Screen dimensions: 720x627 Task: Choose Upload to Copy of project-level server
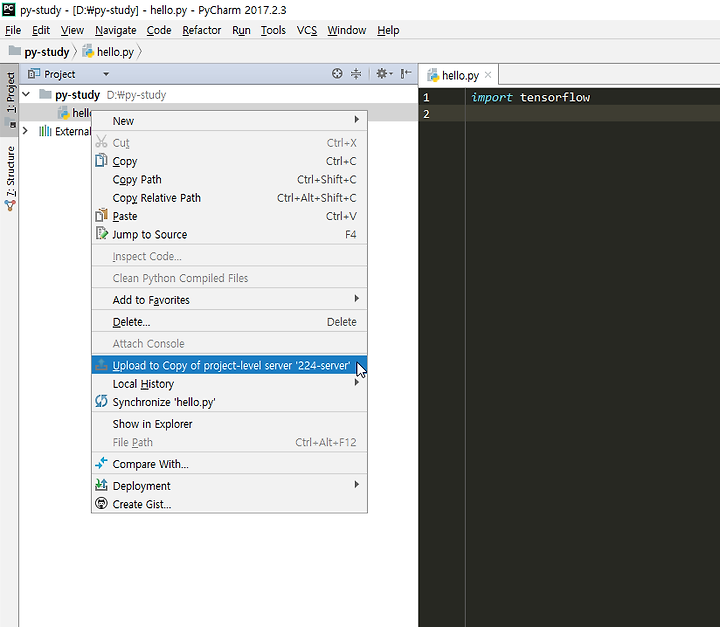(229, 366)
